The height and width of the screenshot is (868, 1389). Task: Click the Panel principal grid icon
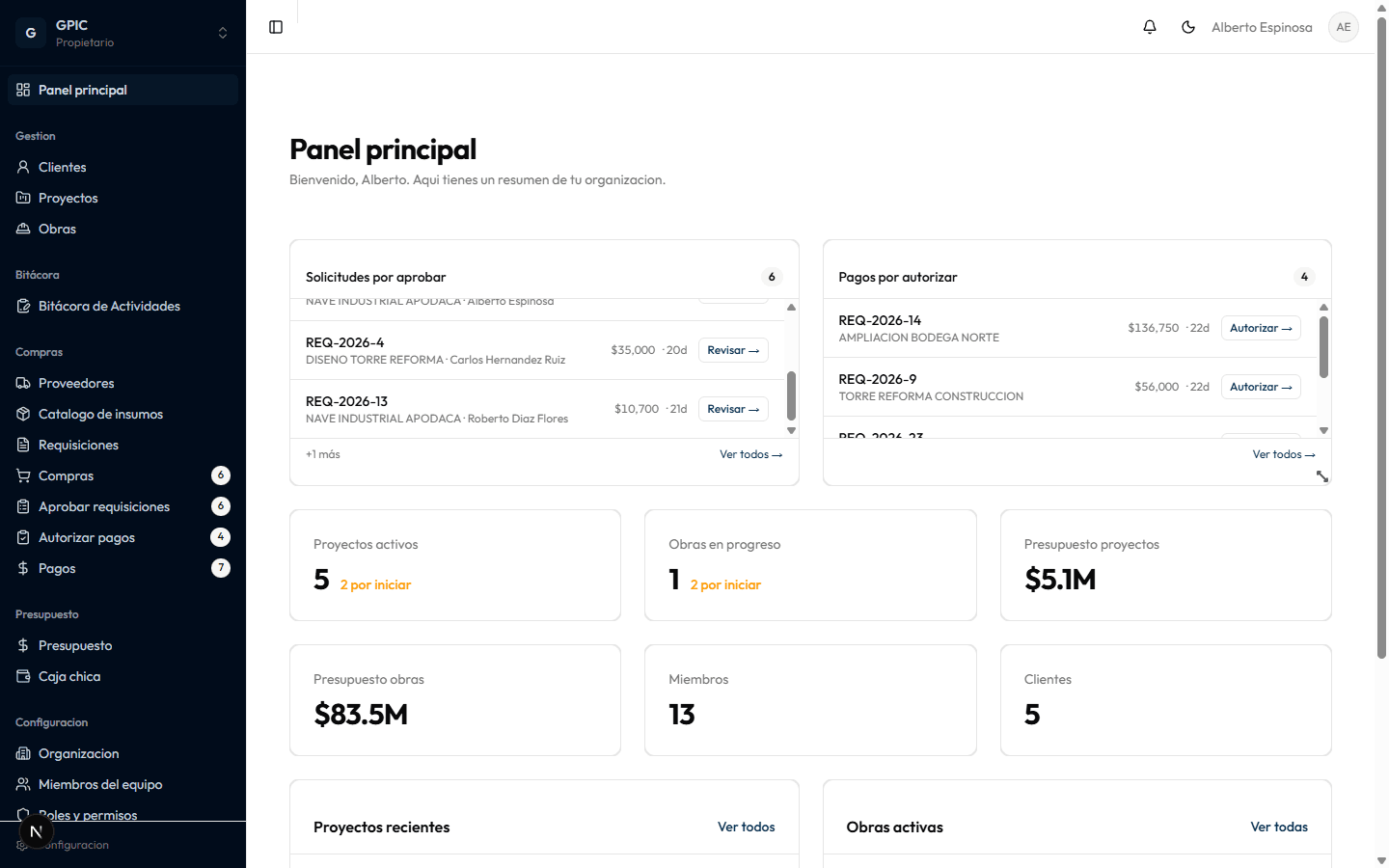tap(23, 90)
